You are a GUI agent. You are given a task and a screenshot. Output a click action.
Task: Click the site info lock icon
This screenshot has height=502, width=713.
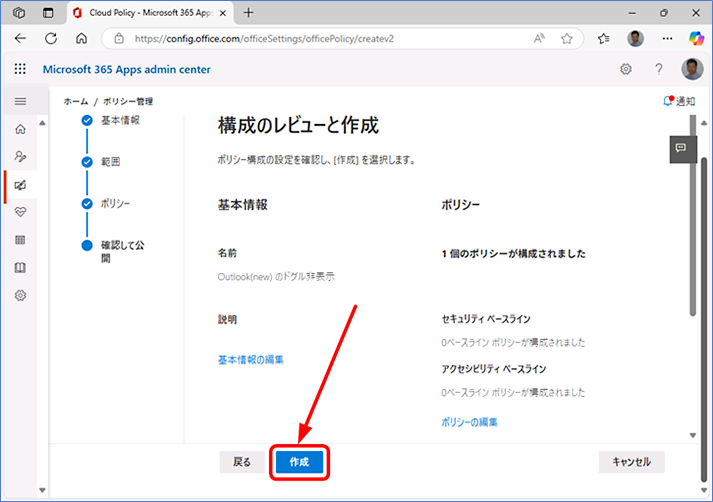click(x=119, y=39)
